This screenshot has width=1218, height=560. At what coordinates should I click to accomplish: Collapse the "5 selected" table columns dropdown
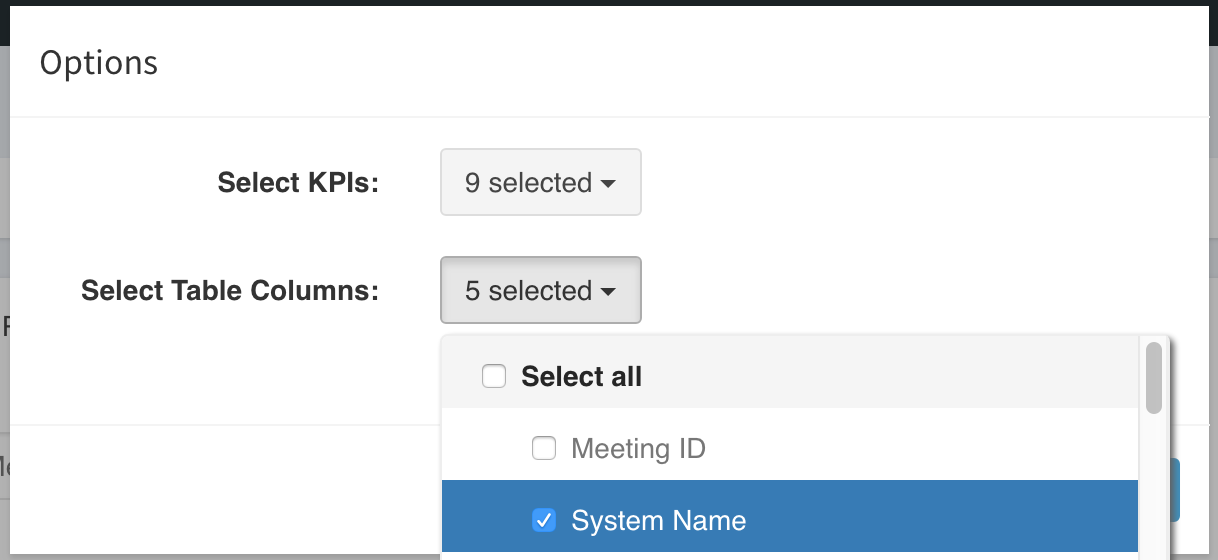[x=541, y=291]
